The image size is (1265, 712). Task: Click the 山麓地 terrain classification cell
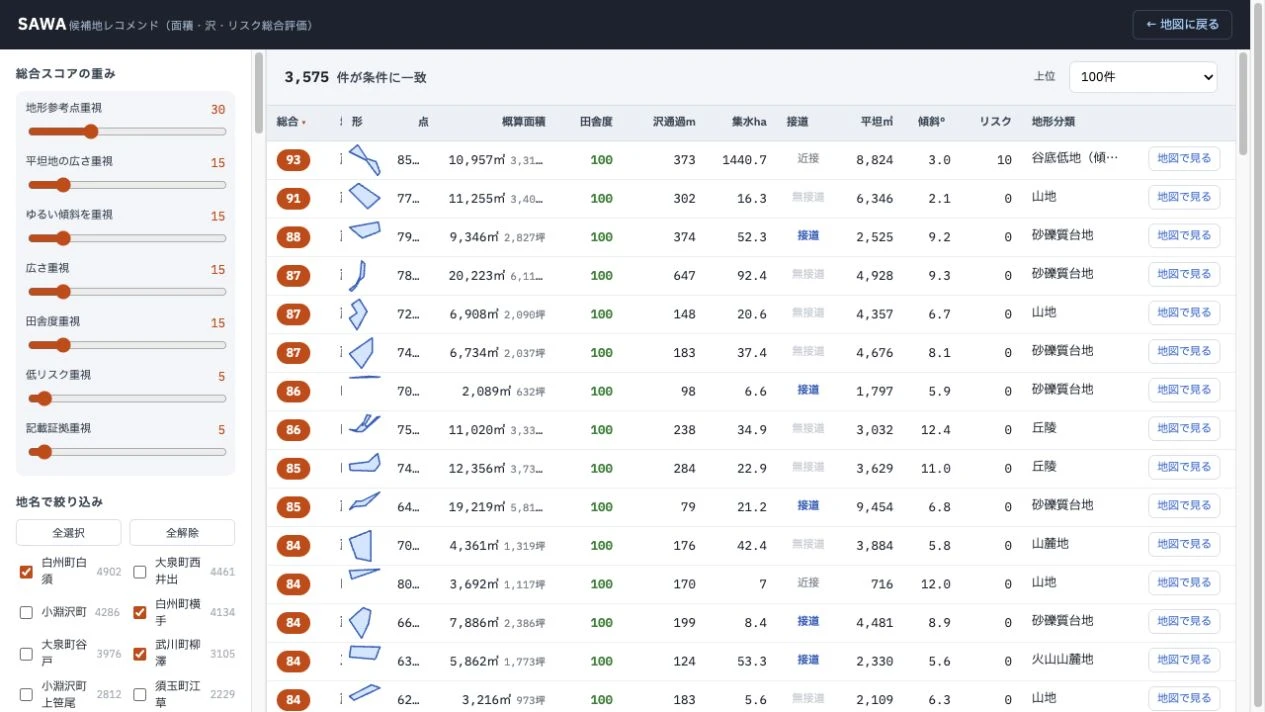(1050, 544)
